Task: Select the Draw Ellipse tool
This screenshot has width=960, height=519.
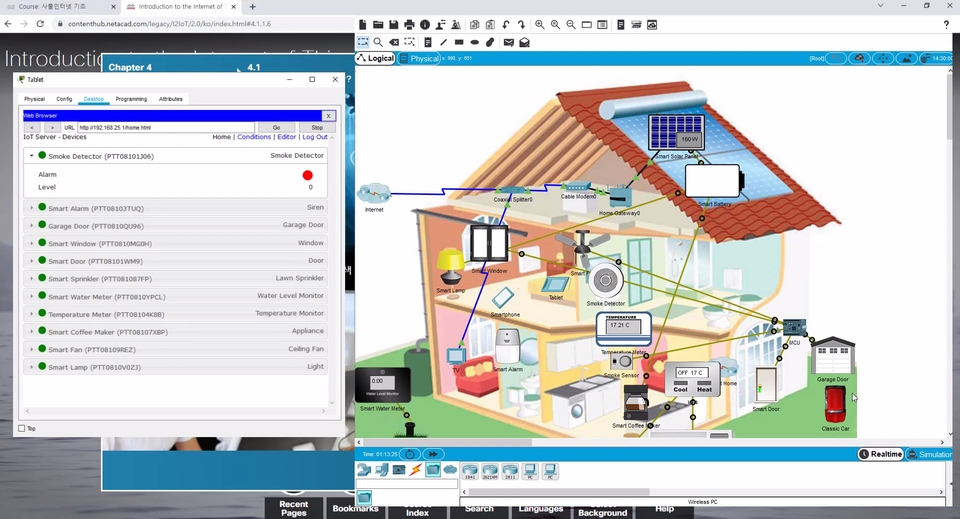Action: (x=474, y=42)
